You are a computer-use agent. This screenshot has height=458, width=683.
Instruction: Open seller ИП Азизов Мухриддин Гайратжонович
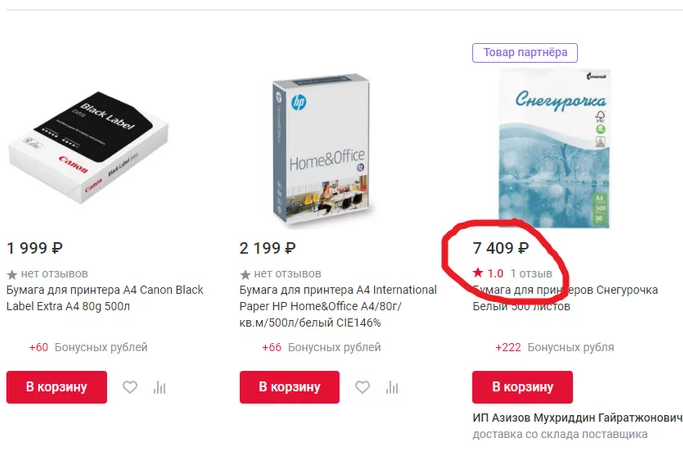pos(577,417)
